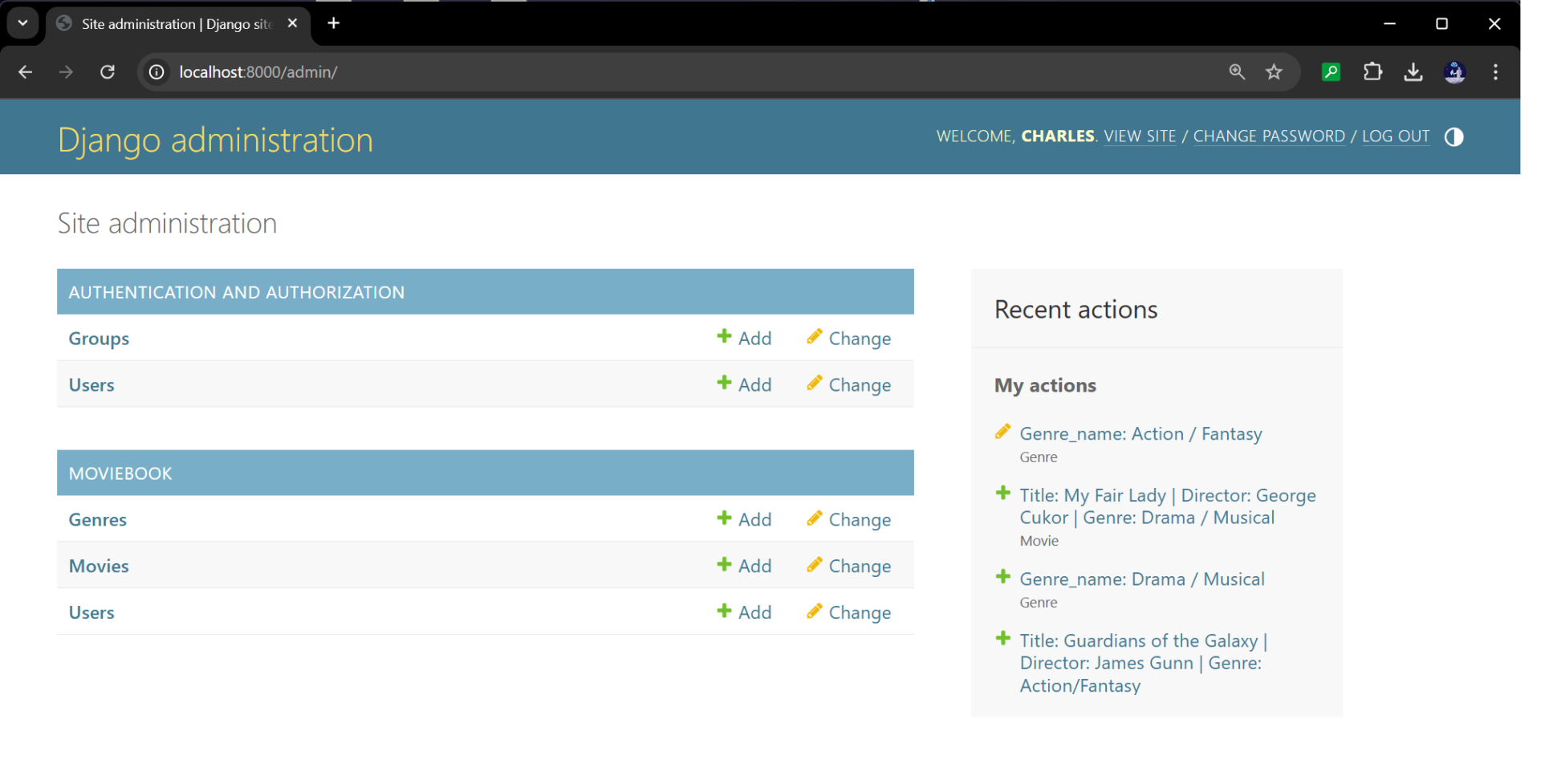Toggle the light/dark theme icon

(x=1454, y=137)
